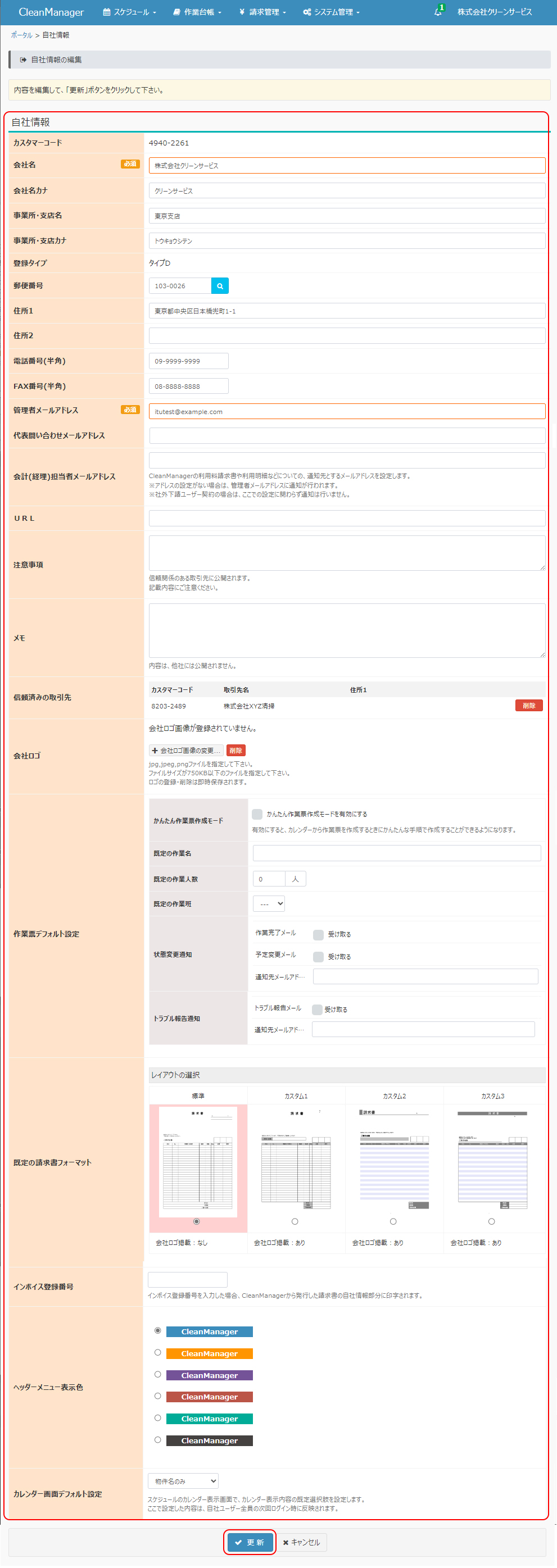
Task: Toggle トラブル報告メール 受け取る checkbox
Action: pos(316,1010)
